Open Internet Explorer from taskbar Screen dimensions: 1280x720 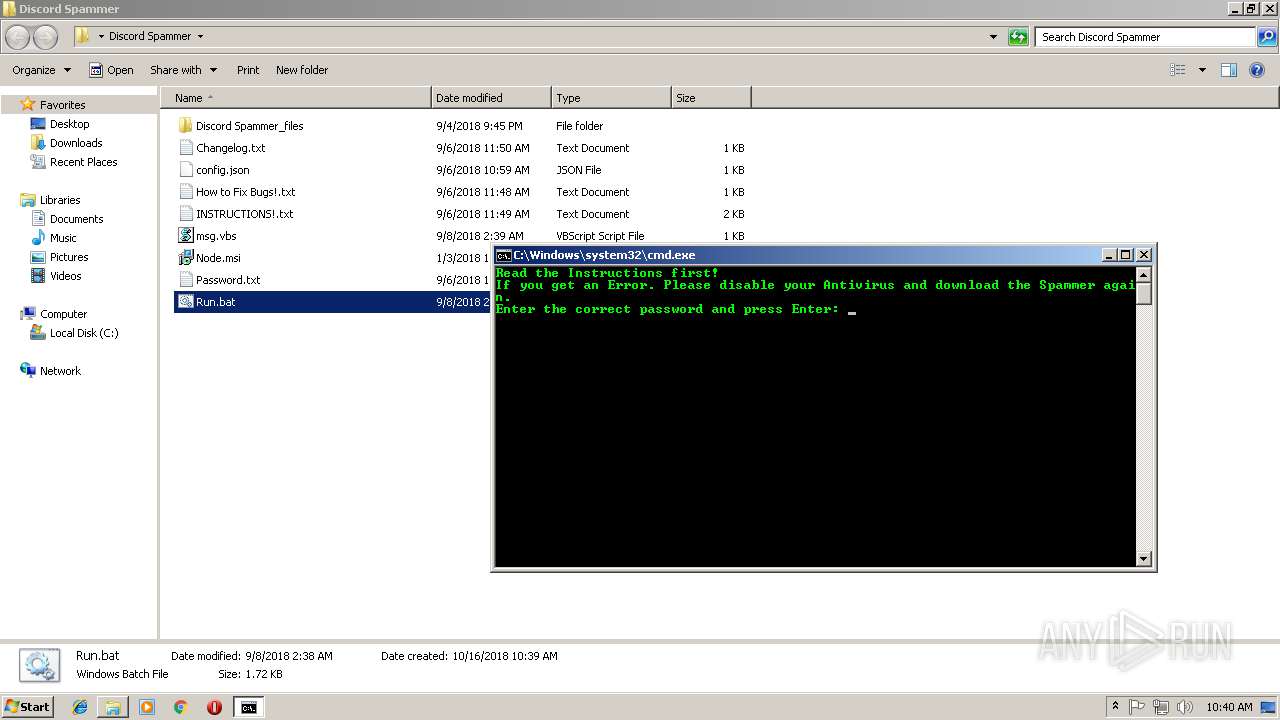(80, 707)
